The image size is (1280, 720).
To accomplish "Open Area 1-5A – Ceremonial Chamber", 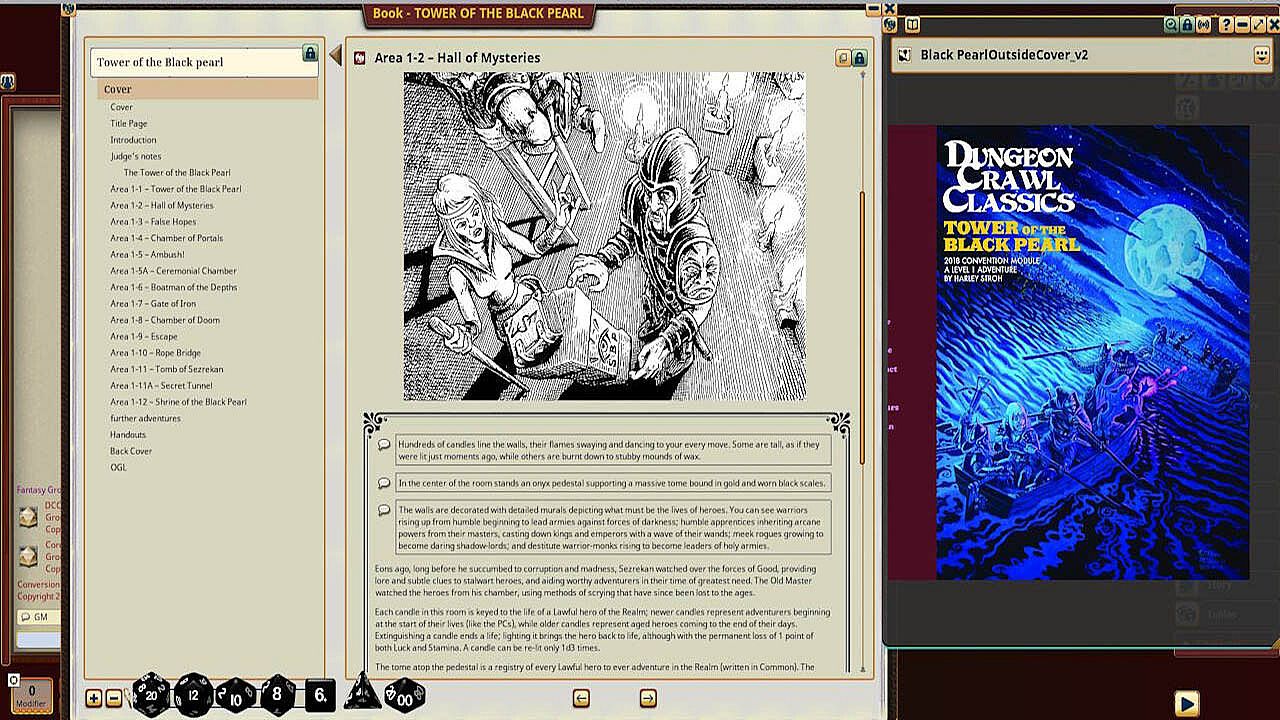I will [x=173, y=271].
